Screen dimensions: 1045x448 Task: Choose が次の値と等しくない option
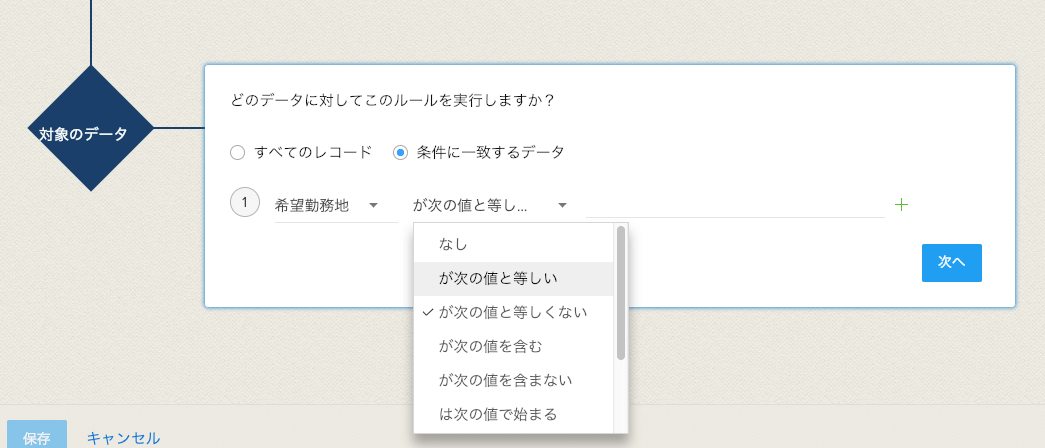tap(513, 313)
